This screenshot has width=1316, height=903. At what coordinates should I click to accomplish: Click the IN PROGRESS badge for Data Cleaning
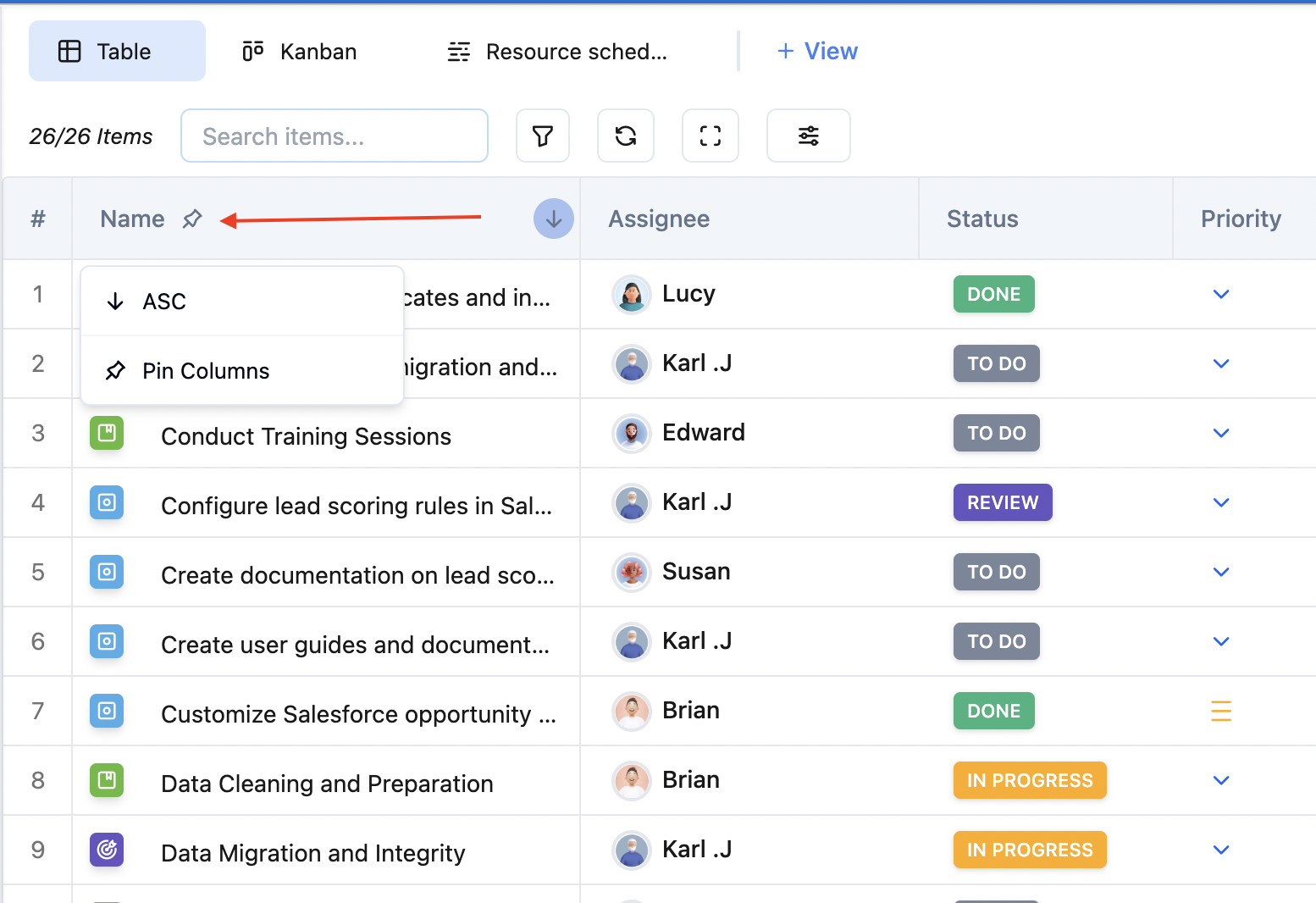1029,780
